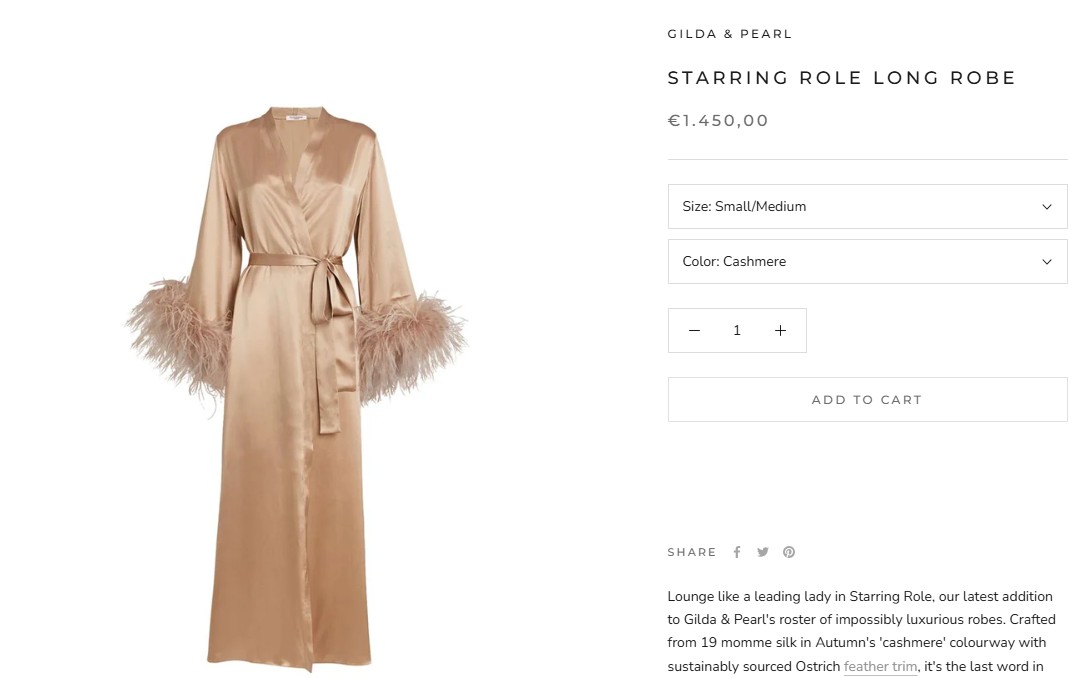Click the SHARE label text
The image size is (1092, 678).
[692, 552]
